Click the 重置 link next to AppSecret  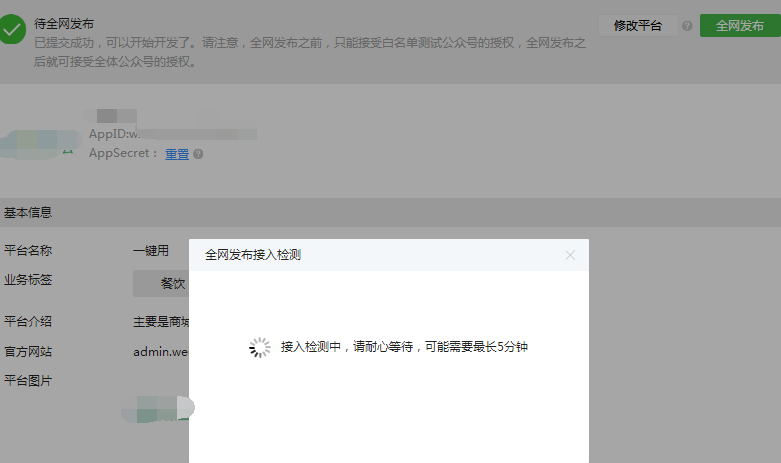point(177,154)
